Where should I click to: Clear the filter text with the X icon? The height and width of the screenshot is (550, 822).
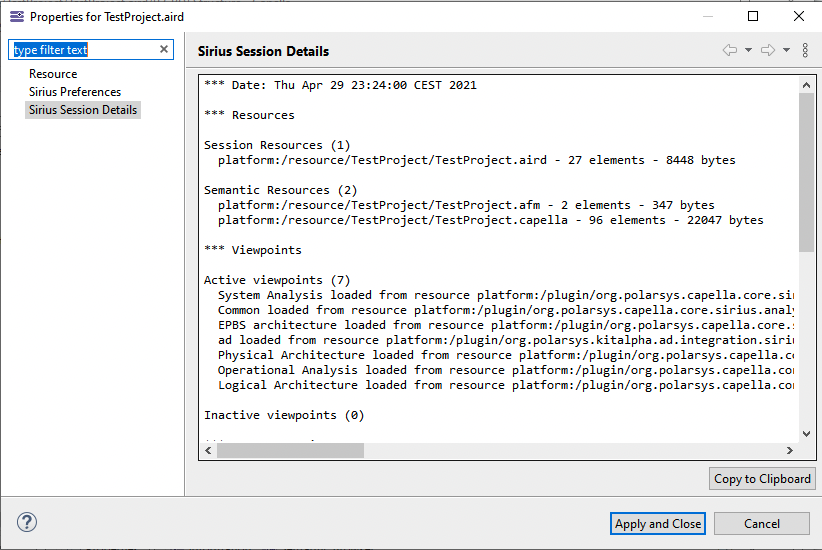pos(164,50)
